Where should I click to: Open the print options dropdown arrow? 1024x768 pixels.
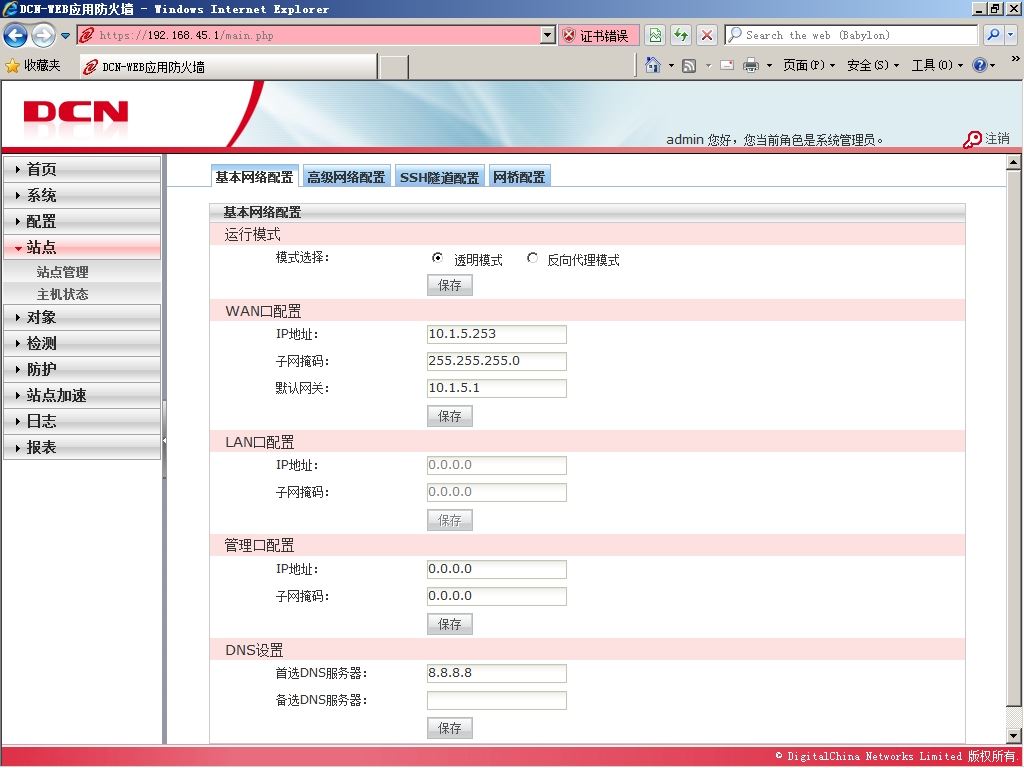click(769, 65)
